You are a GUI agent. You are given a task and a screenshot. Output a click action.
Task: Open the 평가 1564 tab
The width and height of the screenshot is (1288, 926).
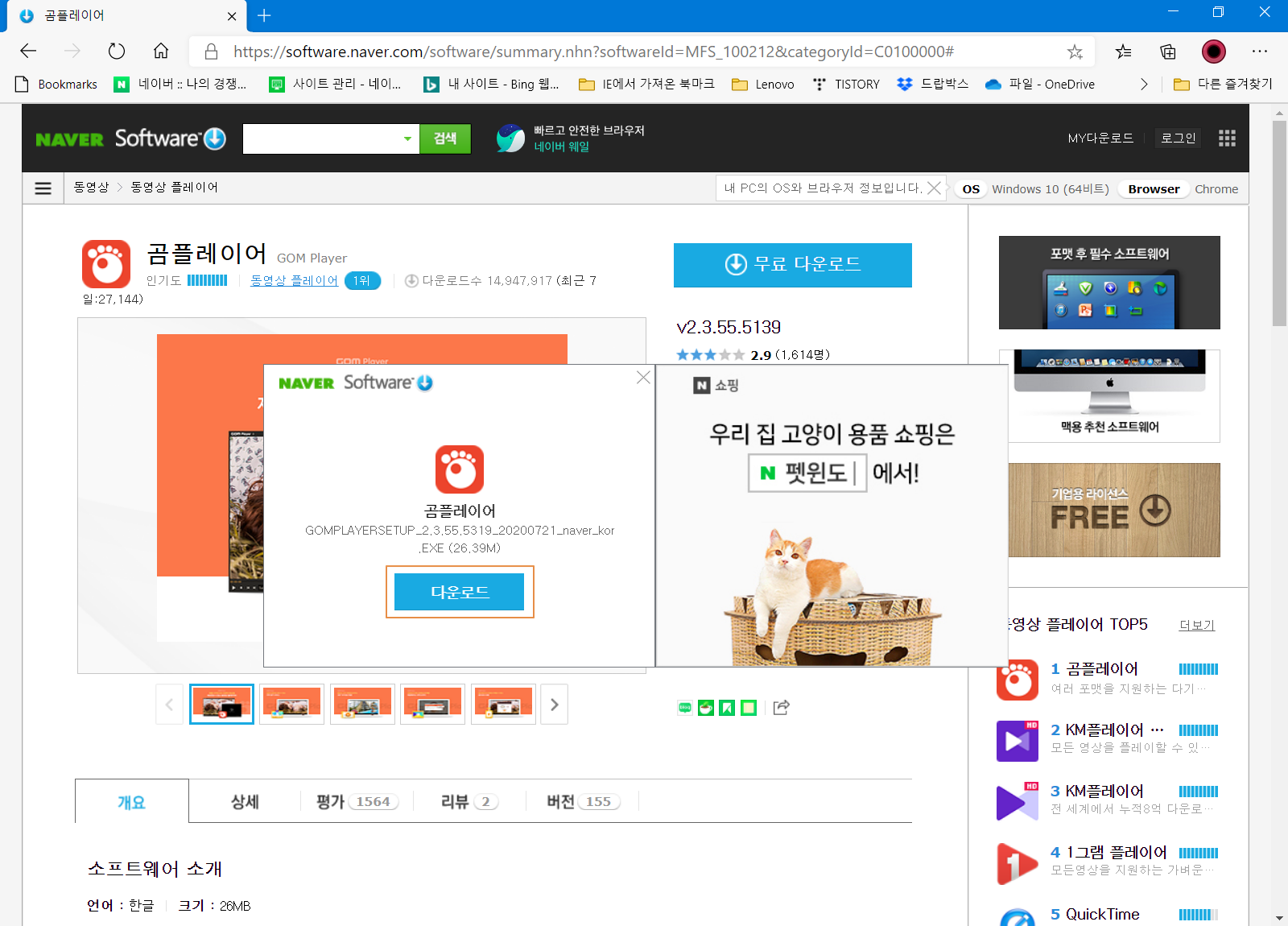click(x=357, y=802)
